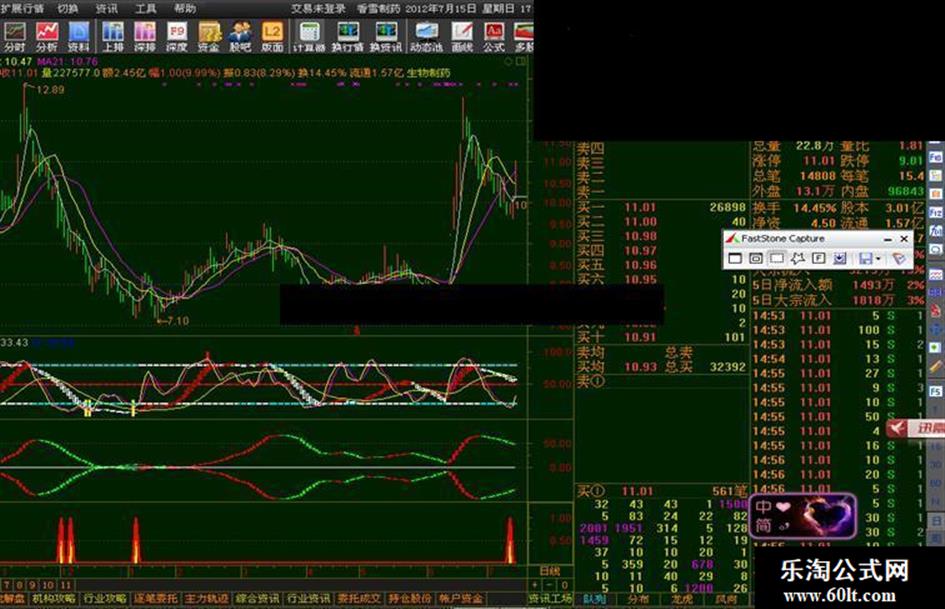Image resolution: width=945 pixels, height=609 pixels.
Task: Open the 切换 menu
Action: tap(68, 8)
